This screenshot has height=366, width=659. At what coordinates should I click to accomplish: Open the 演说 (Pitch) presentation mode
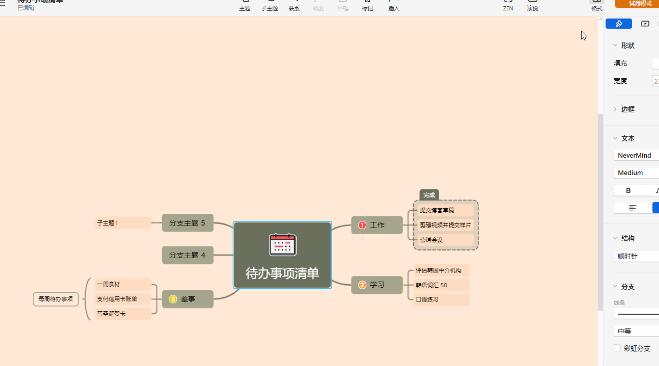point(532,5)
